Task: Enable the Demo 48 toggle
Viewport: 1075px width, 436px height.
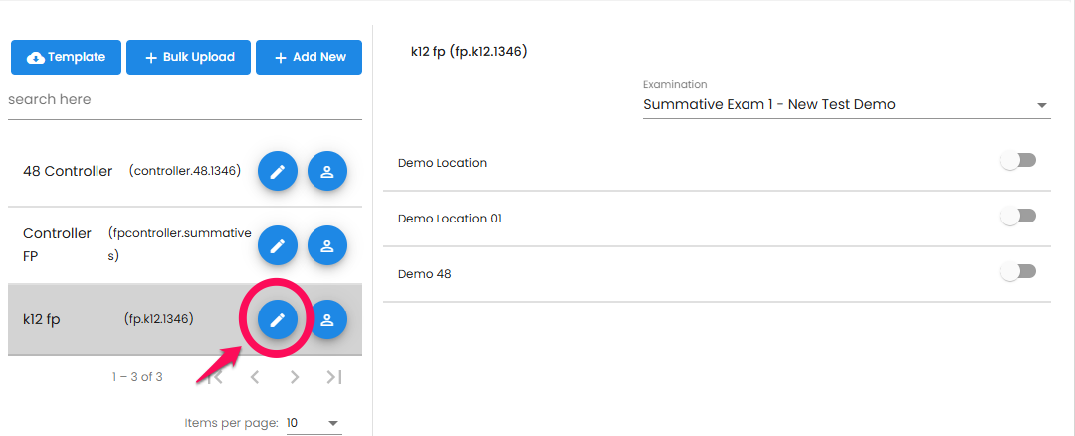Action: (x=1018, y=272)
